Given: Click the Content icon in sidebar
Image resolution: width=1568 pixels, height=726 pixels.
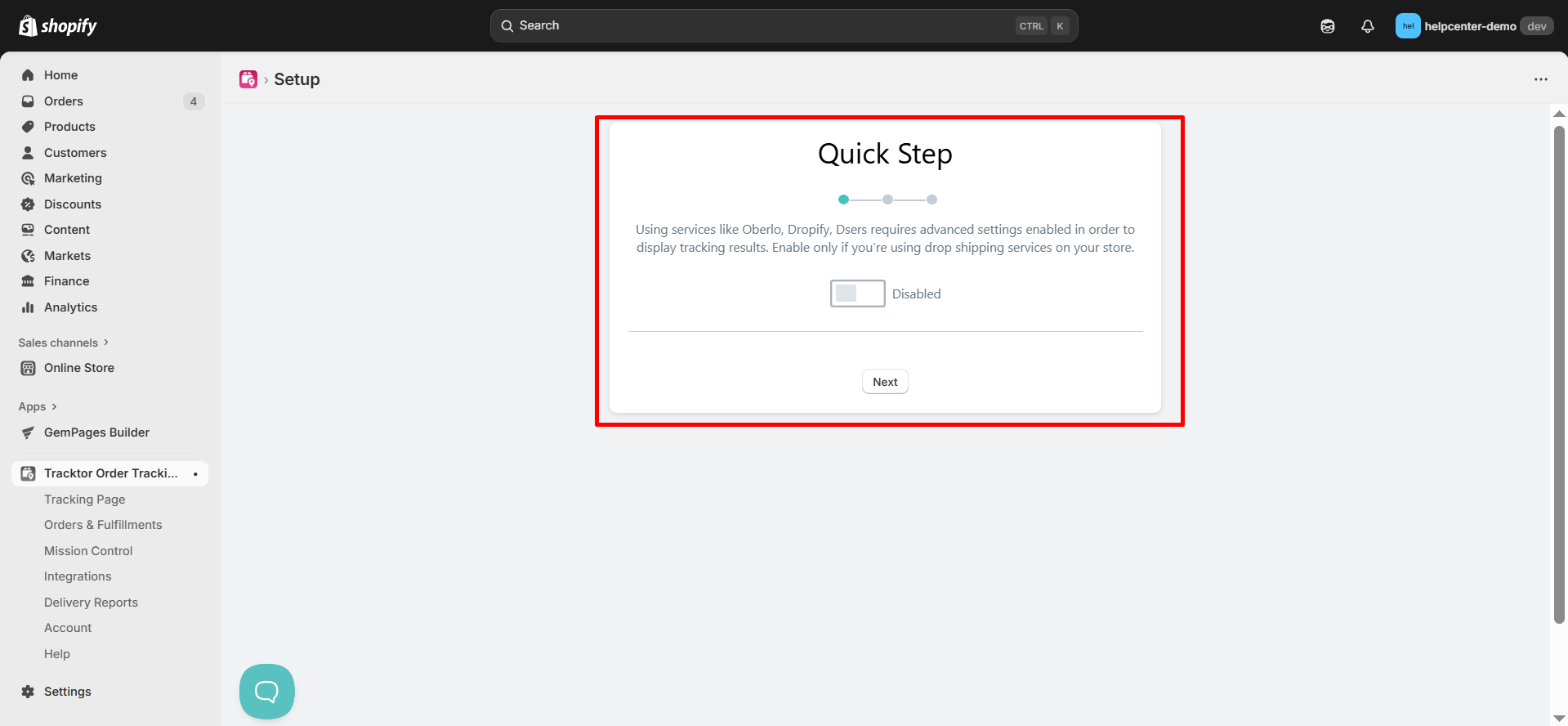Looking at the screenshot, I should click(28, 230).
